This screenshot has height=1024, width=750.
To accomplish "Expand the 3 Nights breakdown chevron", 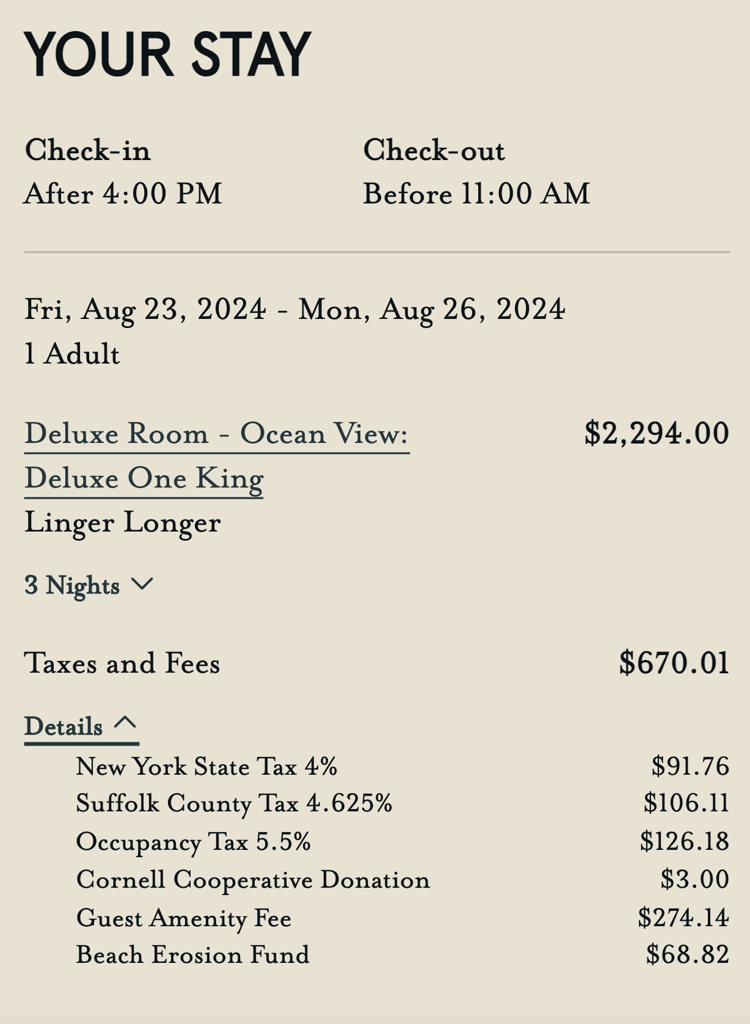I will click(142, 585).
